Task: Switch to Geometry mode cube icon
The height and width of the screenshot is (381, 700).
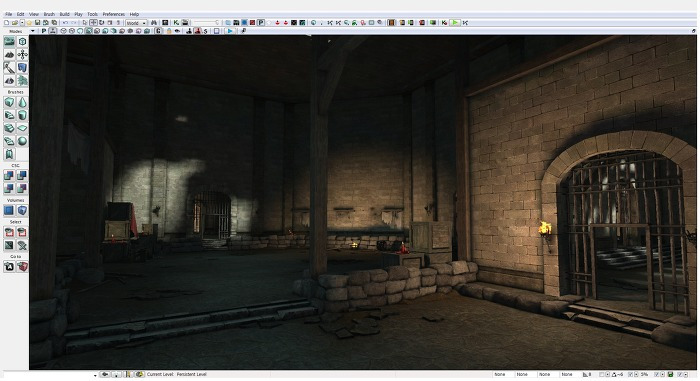Action: [22, 42]
